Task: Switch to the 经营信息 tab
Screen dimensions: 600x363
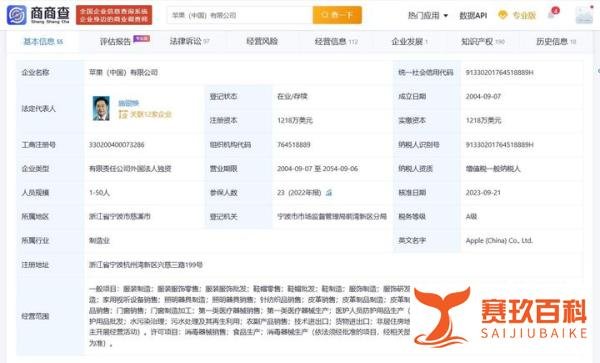Action: click(x=336, y=41)
